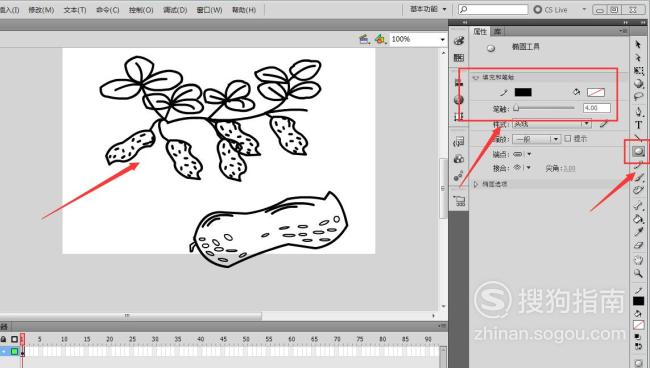Select the Hand tool
The height and width of the screenshot is (368, 650).
tap(638, 260)
